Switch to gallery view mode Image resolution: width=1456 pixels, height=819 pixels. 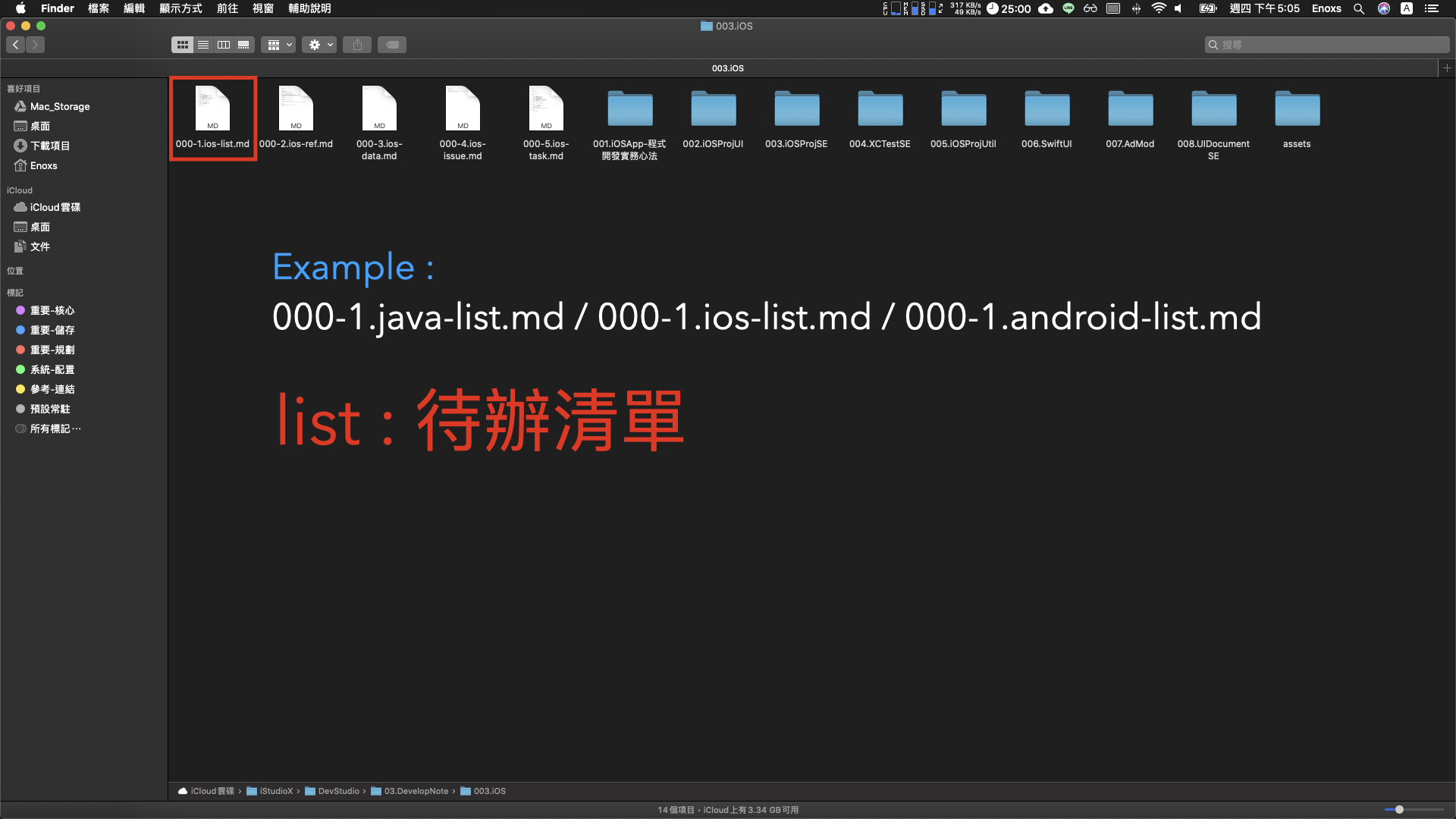click(x=243, y=45)
